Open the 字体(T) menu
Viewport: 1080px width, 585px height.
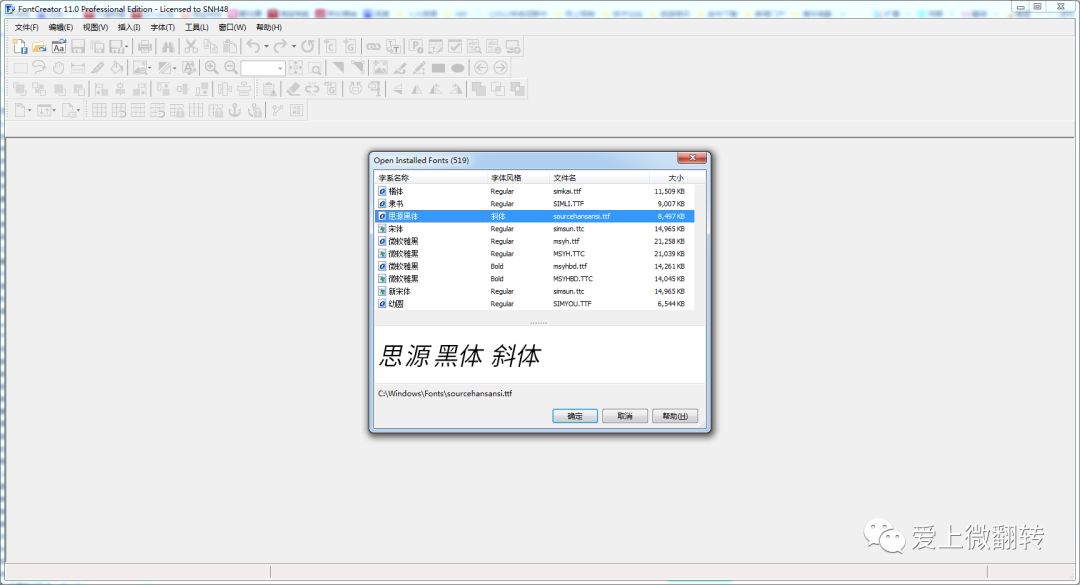[163, 28]
